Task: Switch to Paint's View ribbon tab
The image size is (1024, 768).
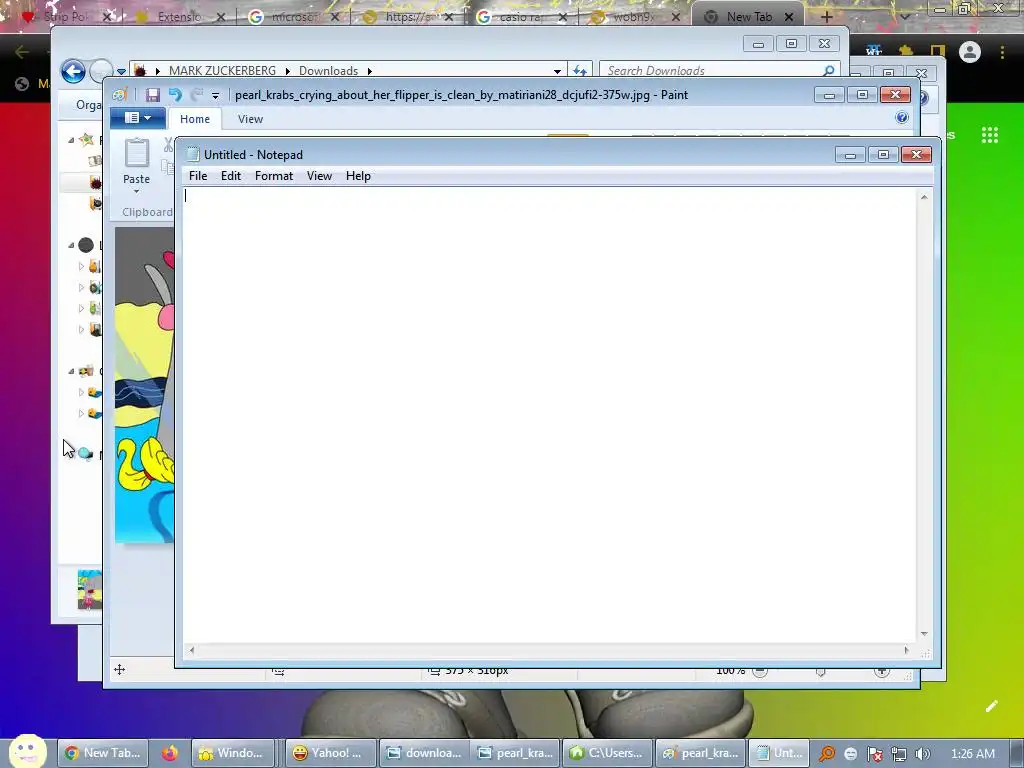Action: [250, 119]
